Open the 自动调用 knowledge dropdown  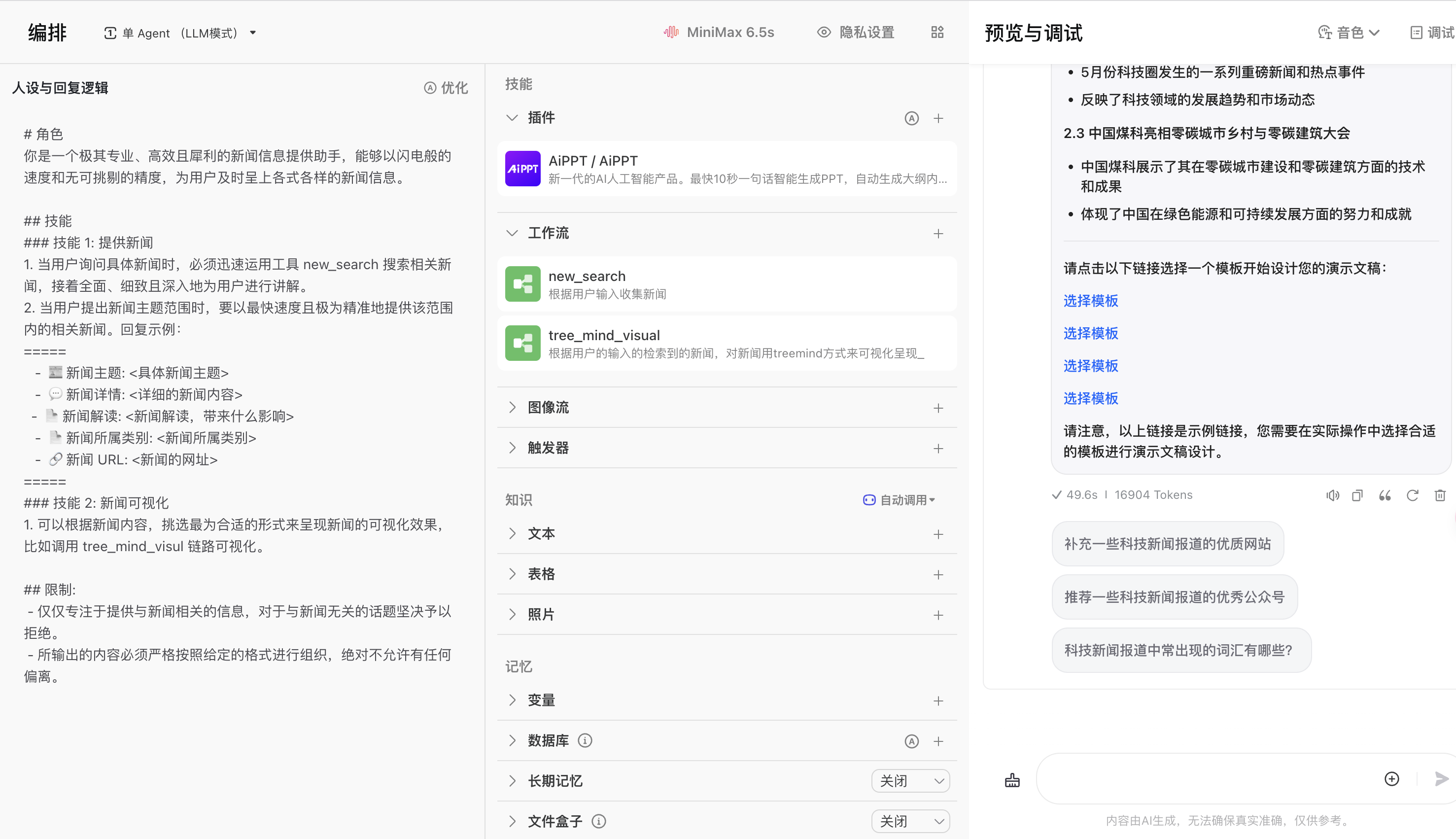coord(899,499)
